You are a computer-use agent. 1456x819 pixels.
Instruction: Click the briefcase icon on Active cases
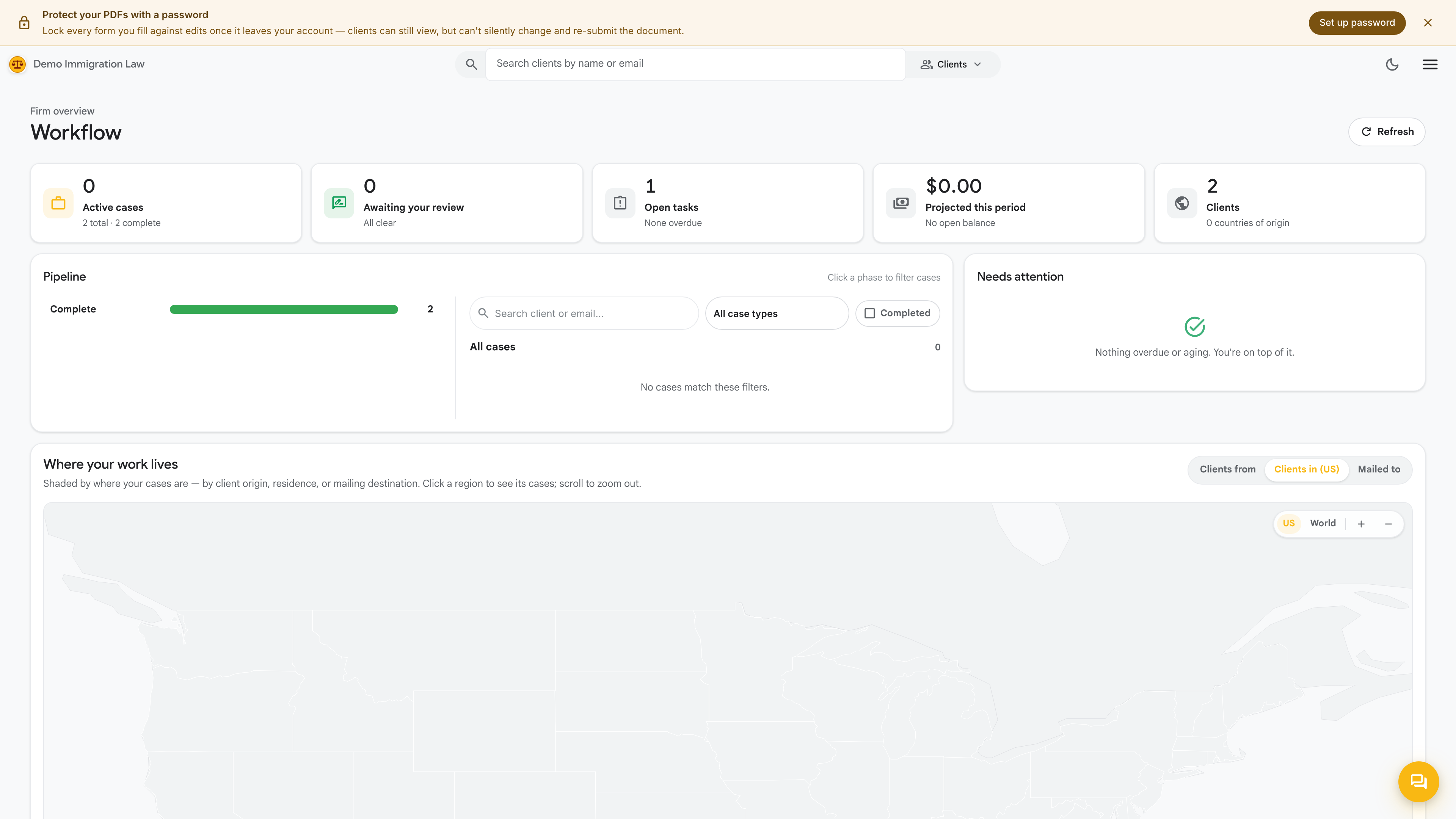[x=58, y=203]
